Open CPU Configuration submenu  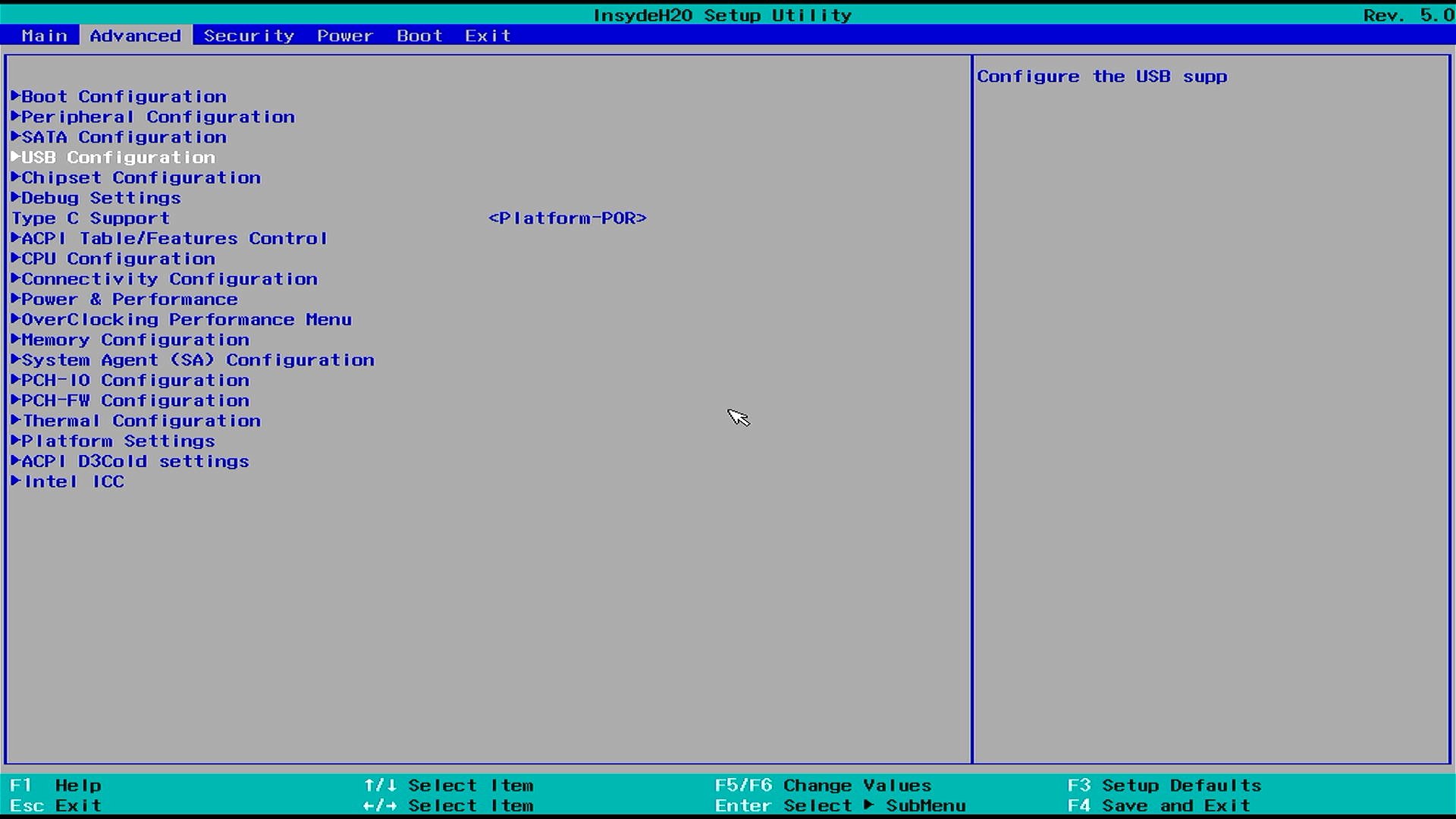(118, 259)
